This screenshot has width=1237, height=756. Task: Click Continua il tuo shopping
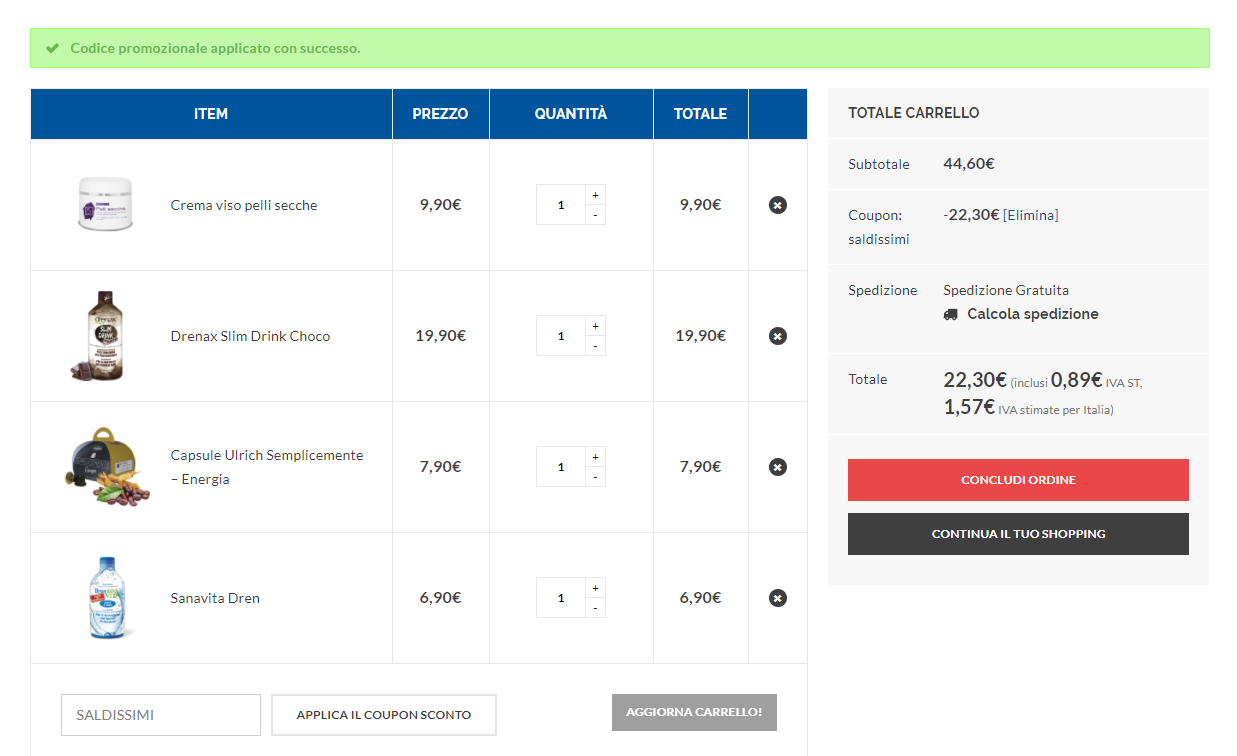(1018, 534)
